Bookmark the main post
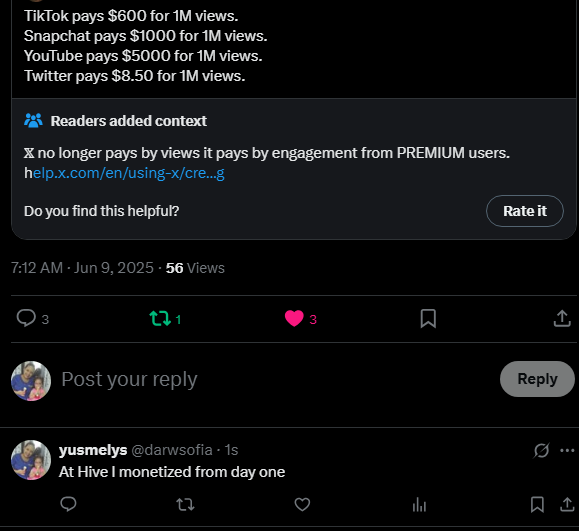This screenshot has width=579, height=531. click(x=428, y=318)
